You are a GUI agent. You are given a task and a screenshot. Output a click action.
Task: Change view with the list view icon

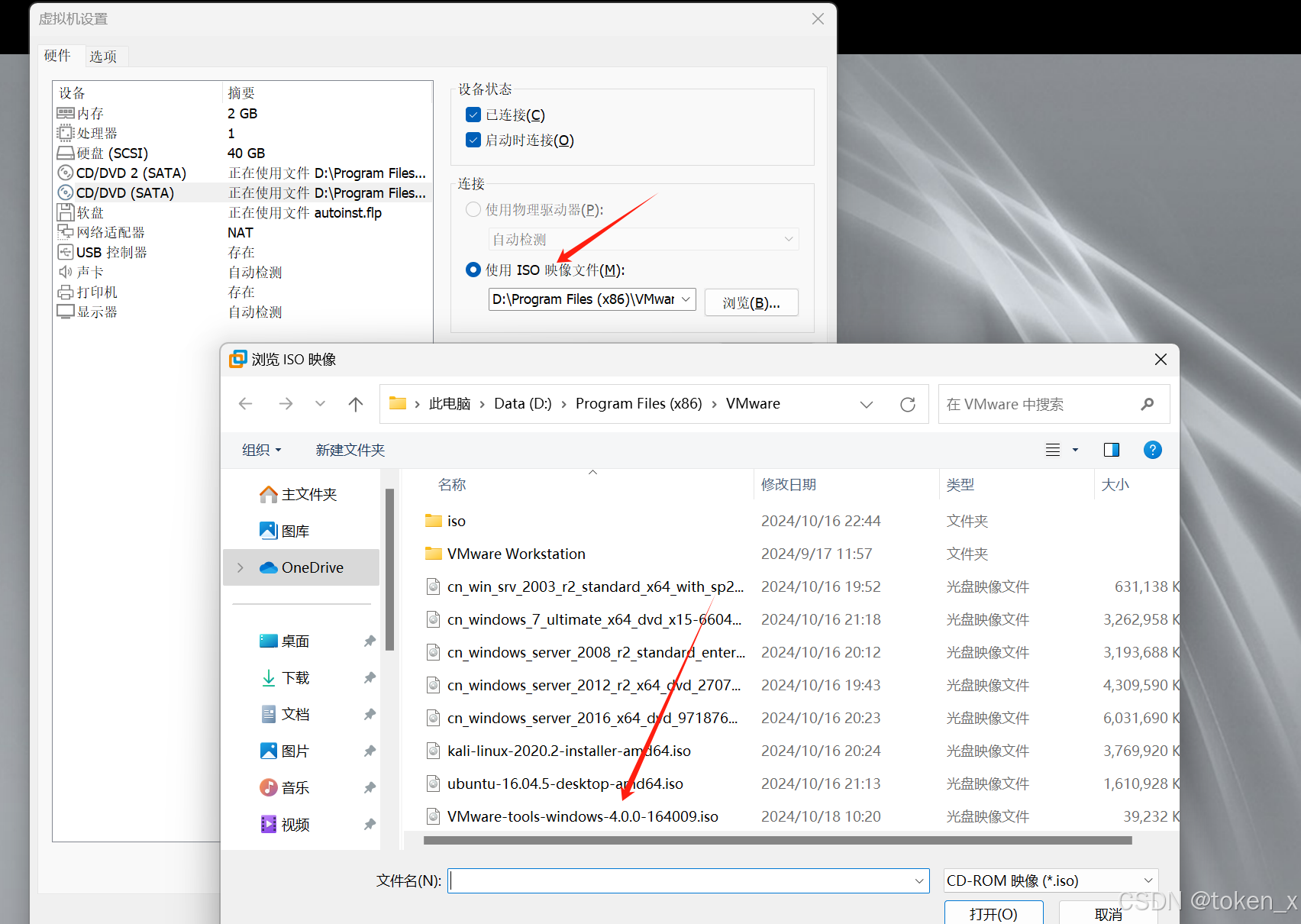pos(1053,450)
